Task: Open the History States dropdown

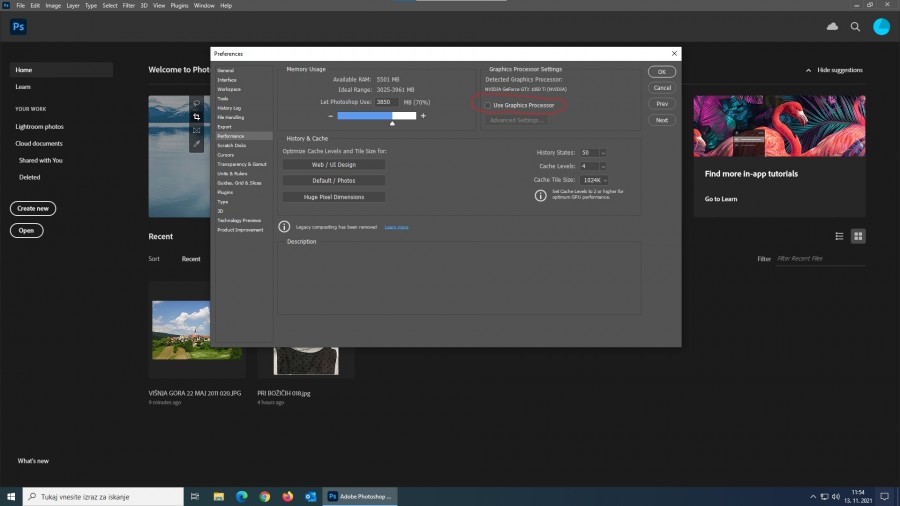Action: 603,153
